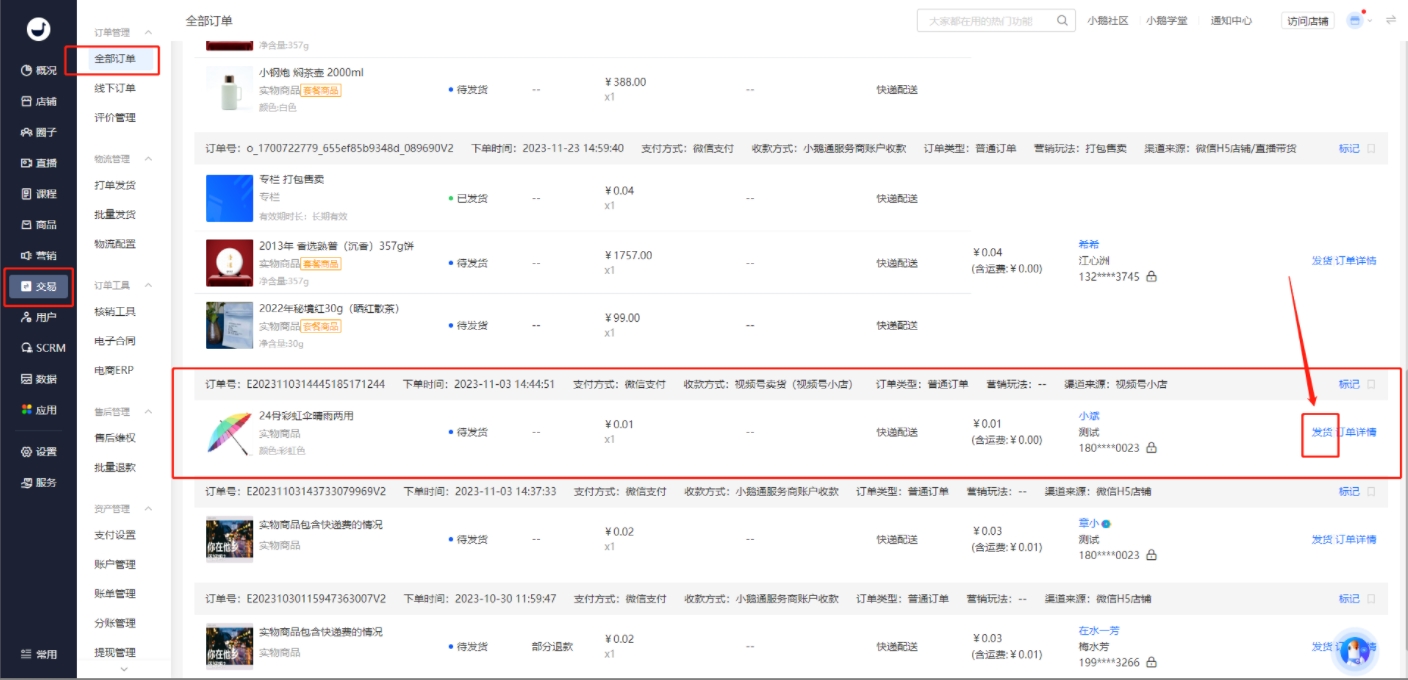Open the 应用 apps section

(38, 410)
